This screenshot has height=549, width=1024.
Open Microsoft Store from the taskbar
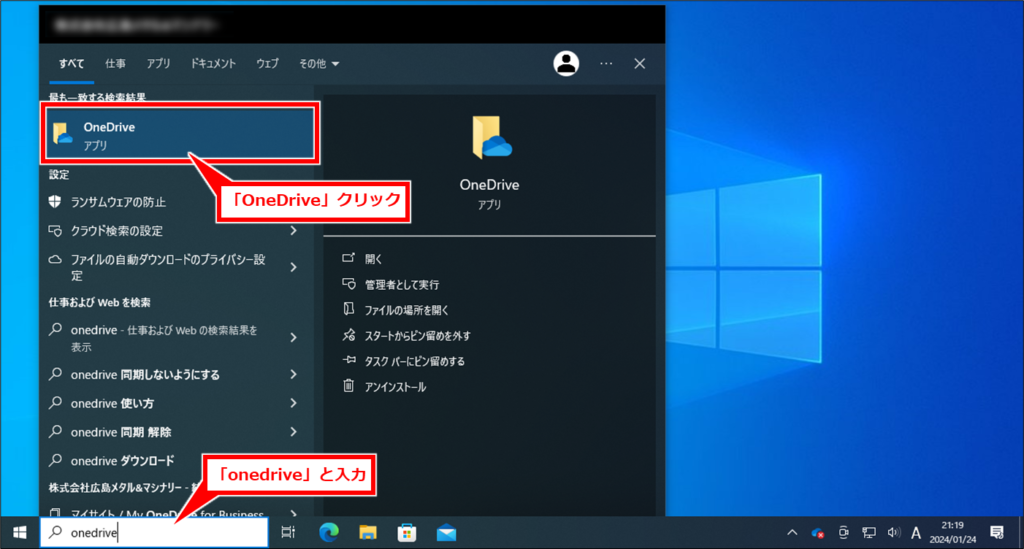[407, 533]
